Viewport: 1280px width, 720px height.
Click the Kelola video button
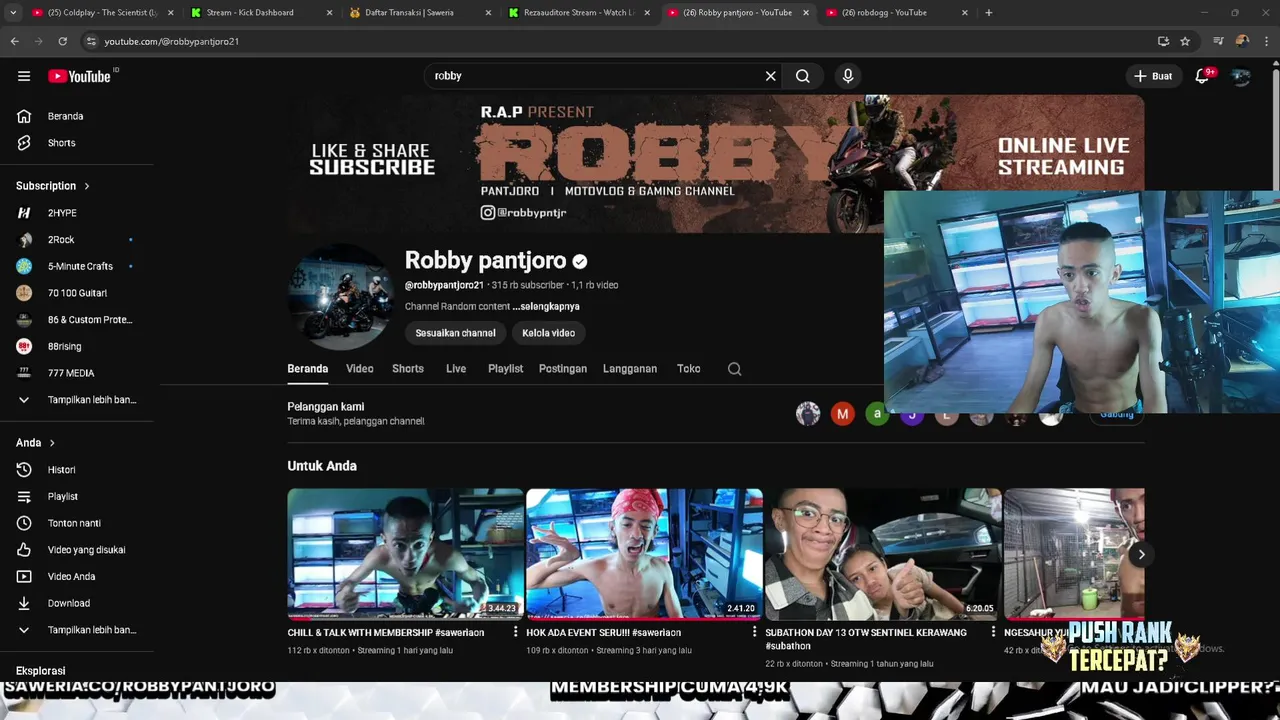tap(549, 333)
